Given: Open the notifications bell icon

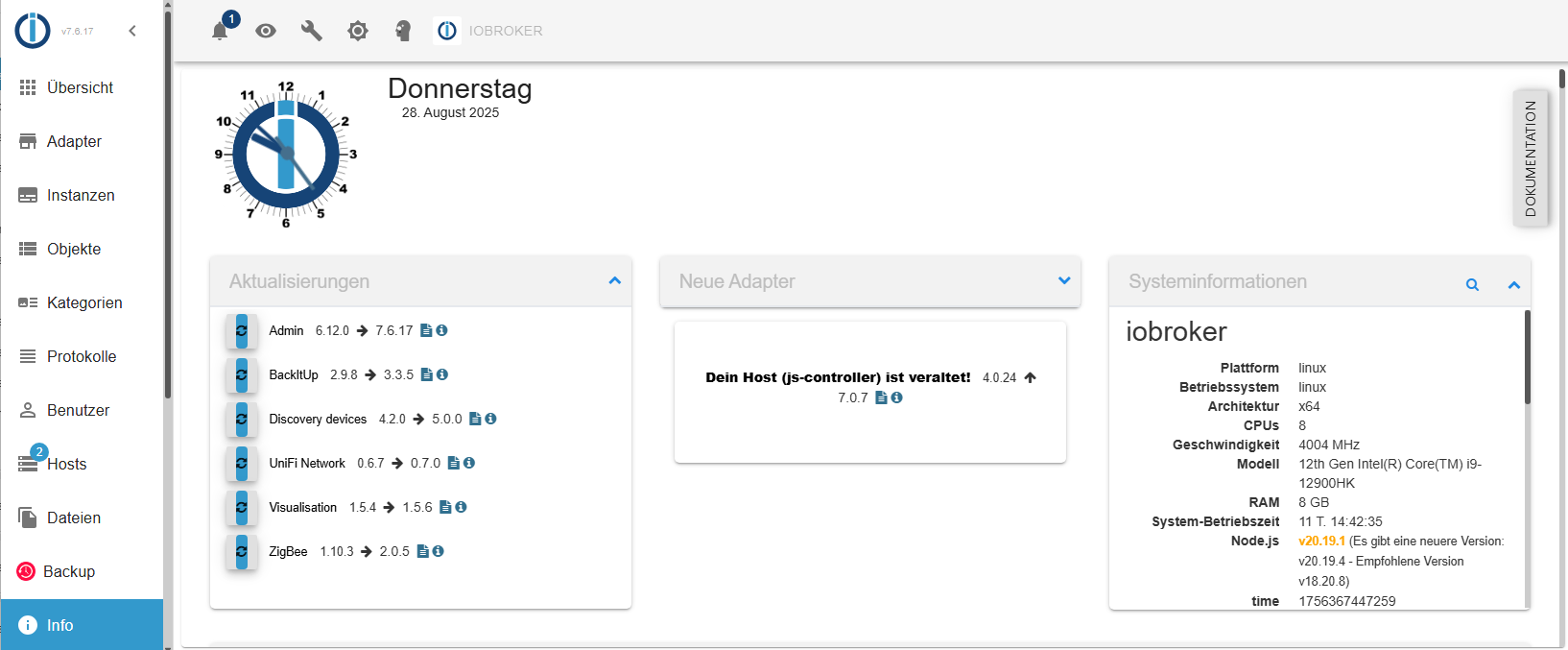Looking at the screenshot, I should point(220,31).
